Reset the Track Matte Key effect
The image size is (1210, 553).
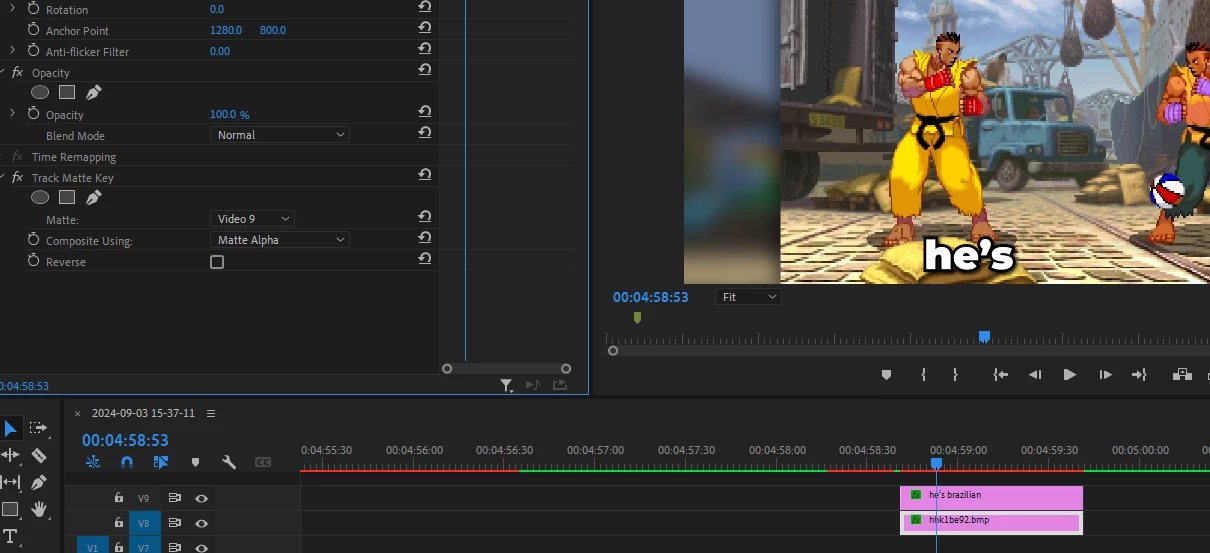[x=425, y=175]
